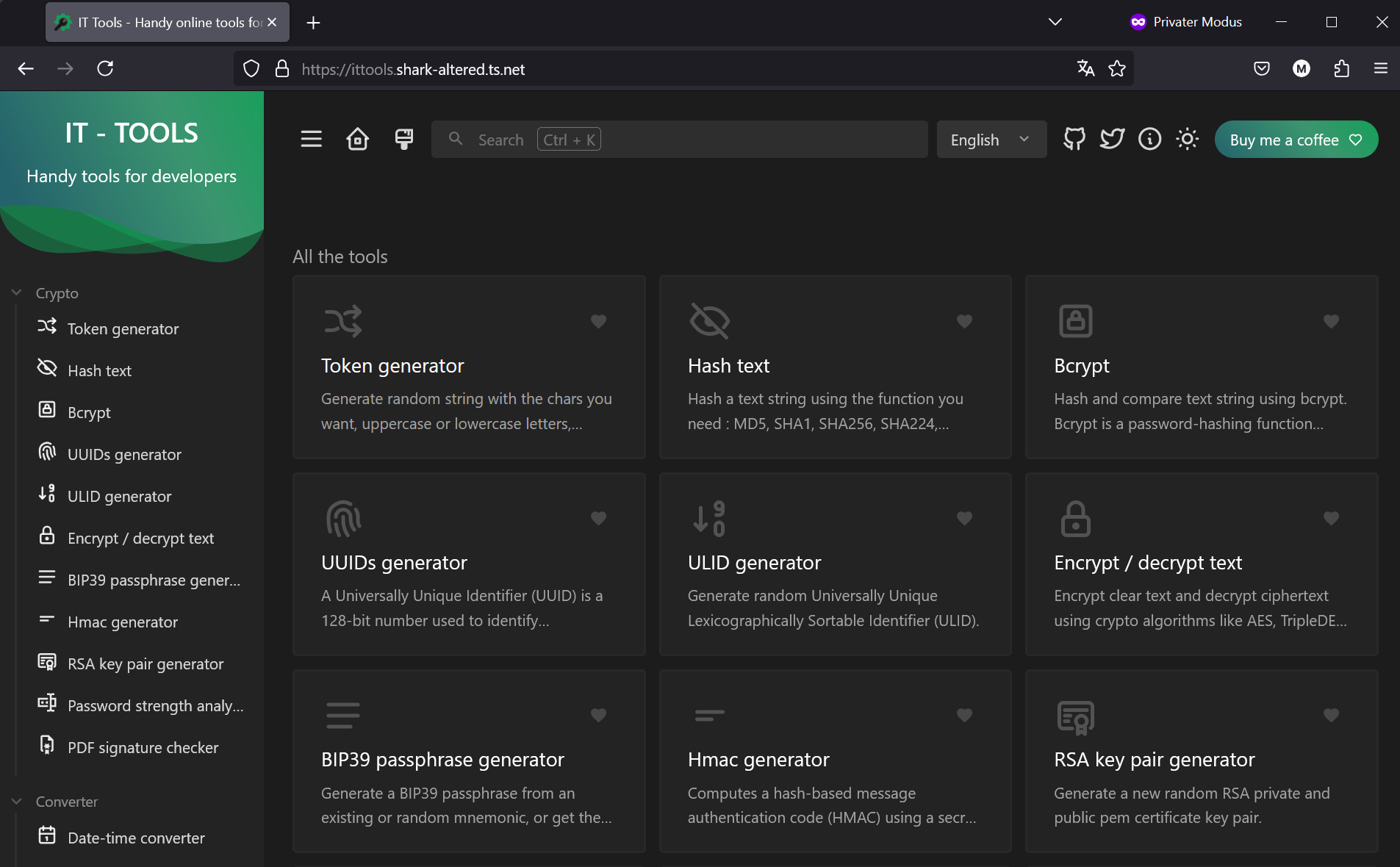This screenshot has width=1400, height=867.
Task: Click the Firefox extensions puzzle icon
Action: click(1341, 69)
